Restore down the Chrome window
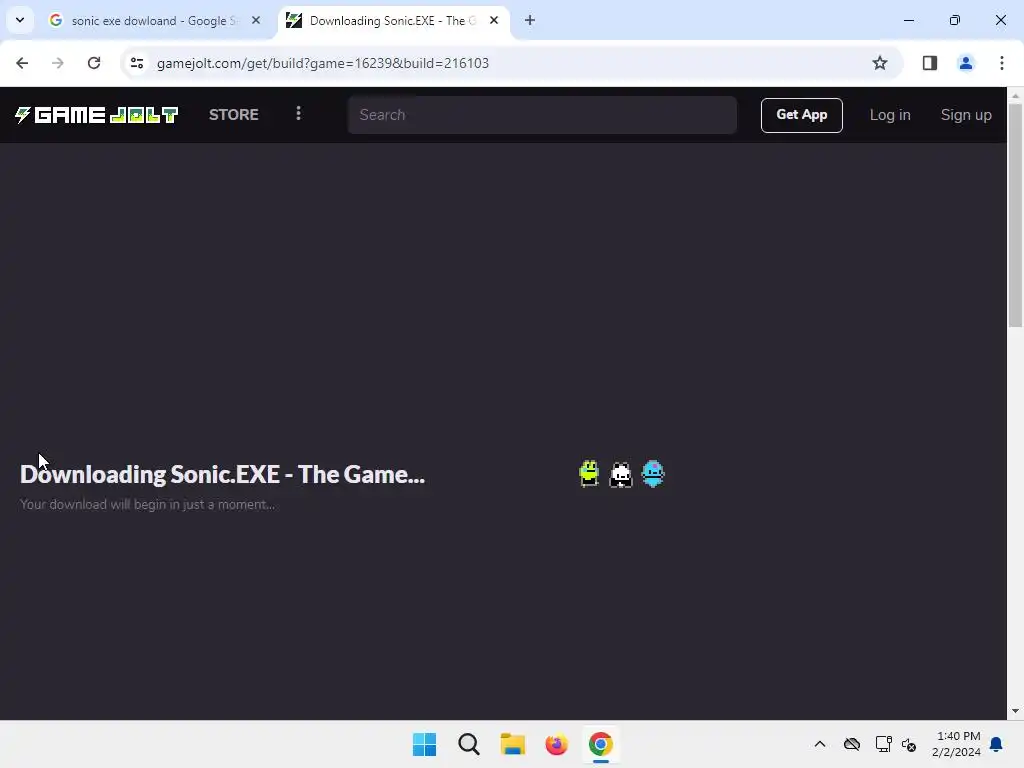 coord(954,20)
